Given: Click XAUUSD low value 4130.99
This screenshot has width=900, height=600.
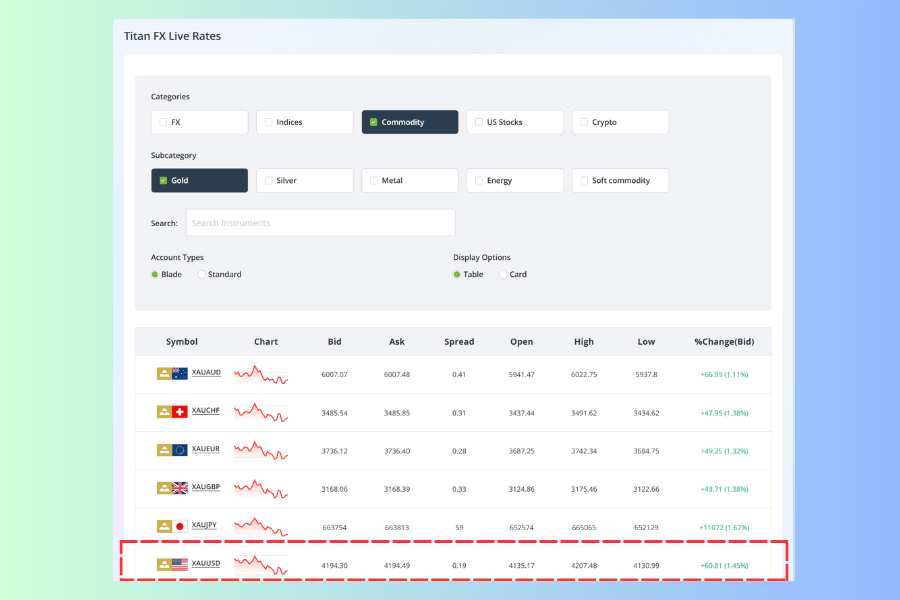Looking at the screenshot, I should [646, 566].
